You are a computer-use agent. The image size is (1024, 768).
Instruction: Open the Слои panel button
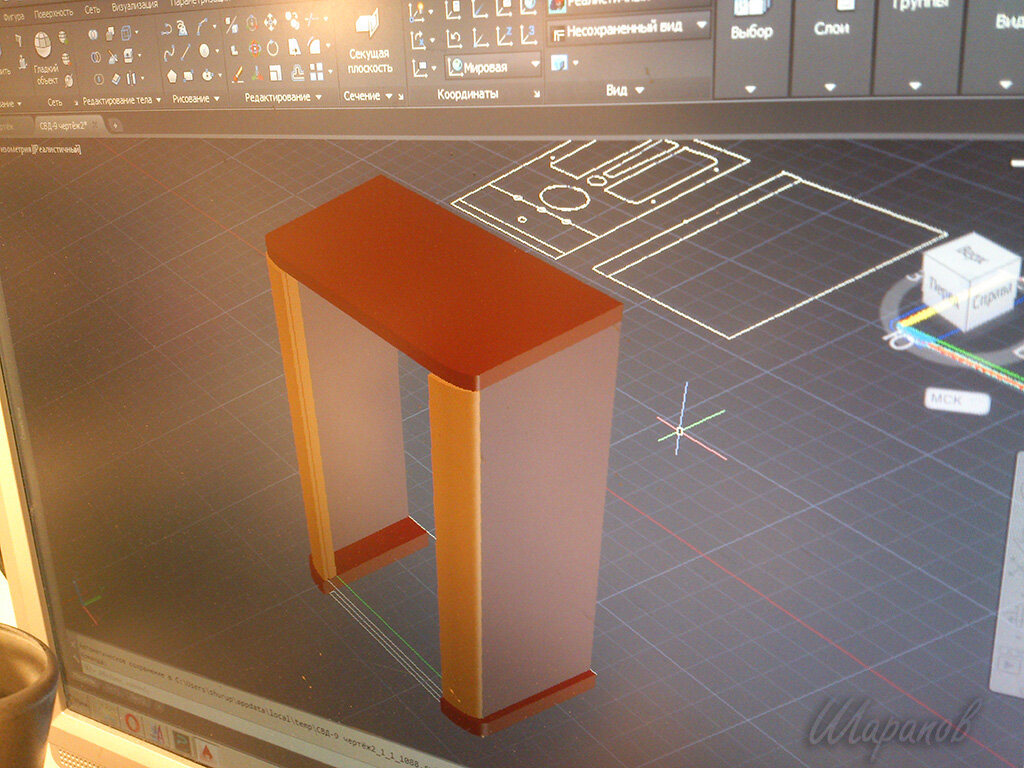point(831,20)
